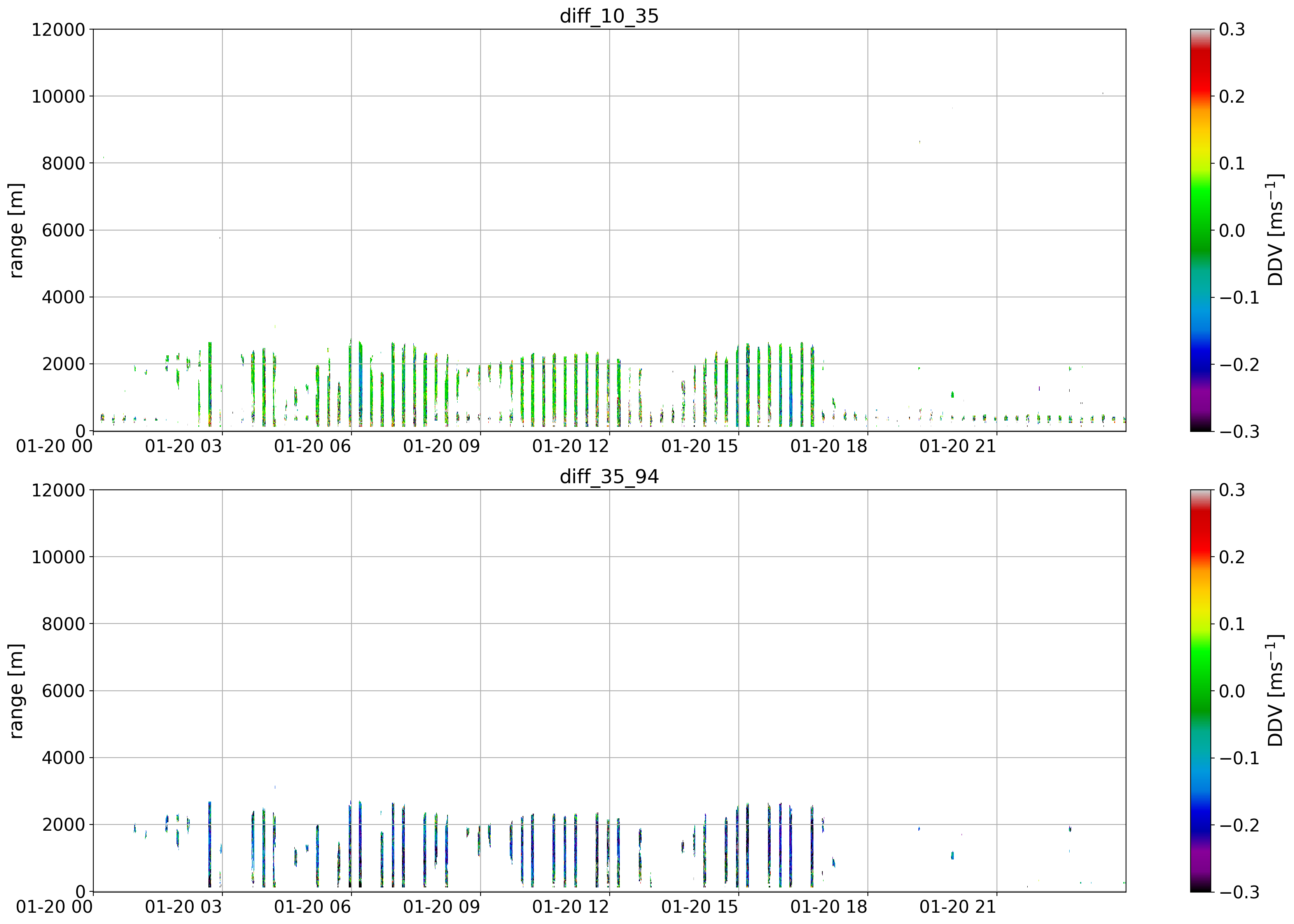Click 6000 tick on diff_35_94 y-axis
This screenshot has height=924, width=1294.
64,691
